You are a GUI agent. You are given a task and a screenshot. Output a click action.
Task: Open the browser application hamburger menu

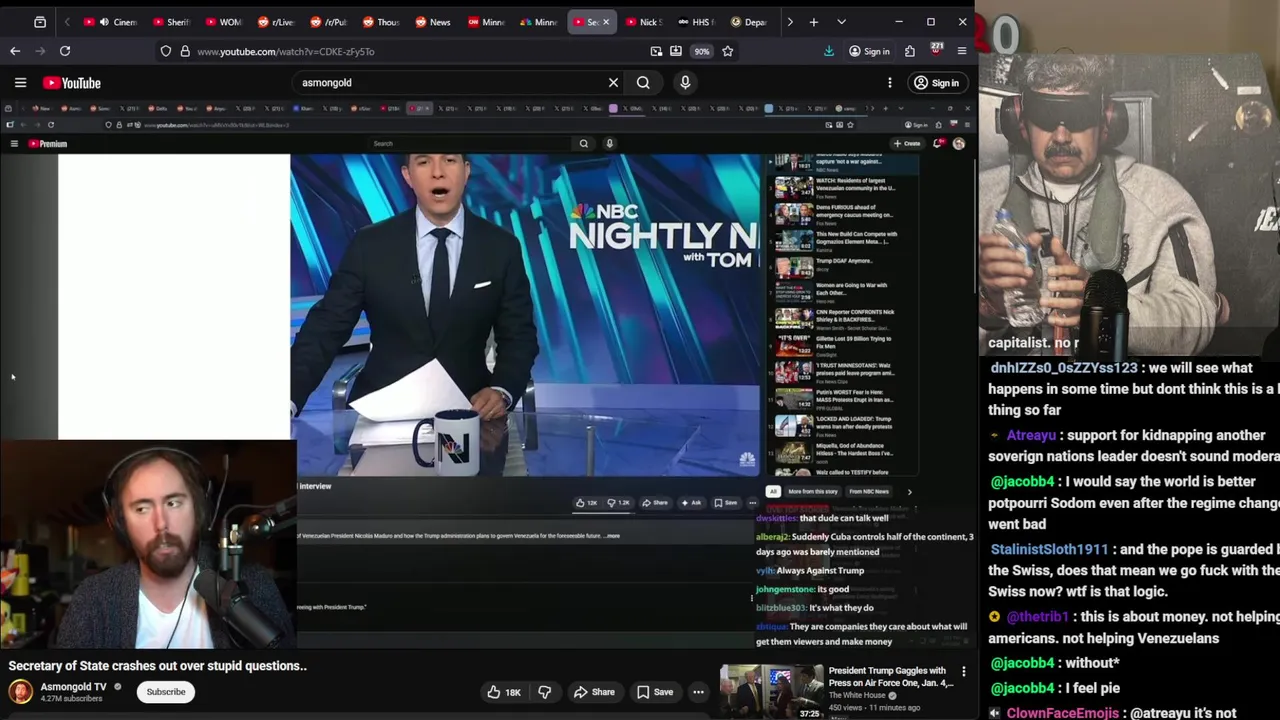pyautogui.click(x=962, y=51)
